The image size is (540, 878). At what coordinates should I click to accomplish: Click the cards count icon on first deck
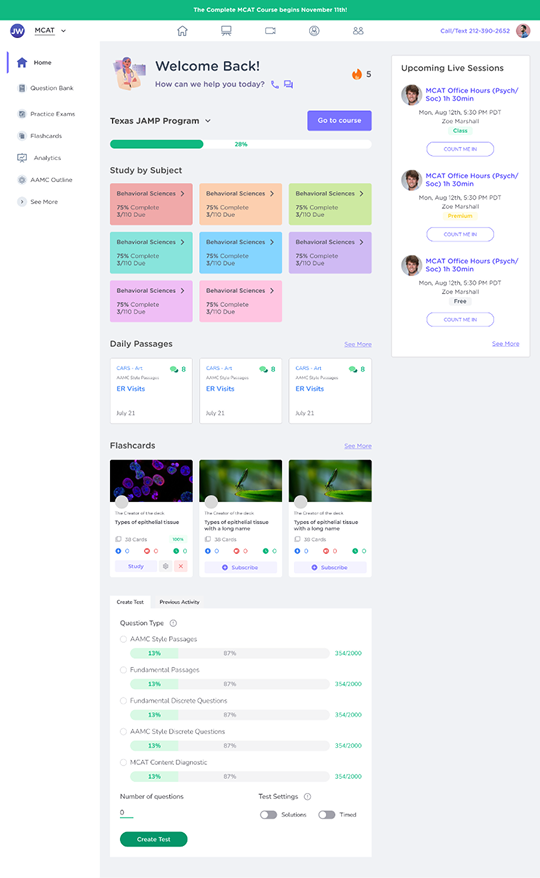118,539
